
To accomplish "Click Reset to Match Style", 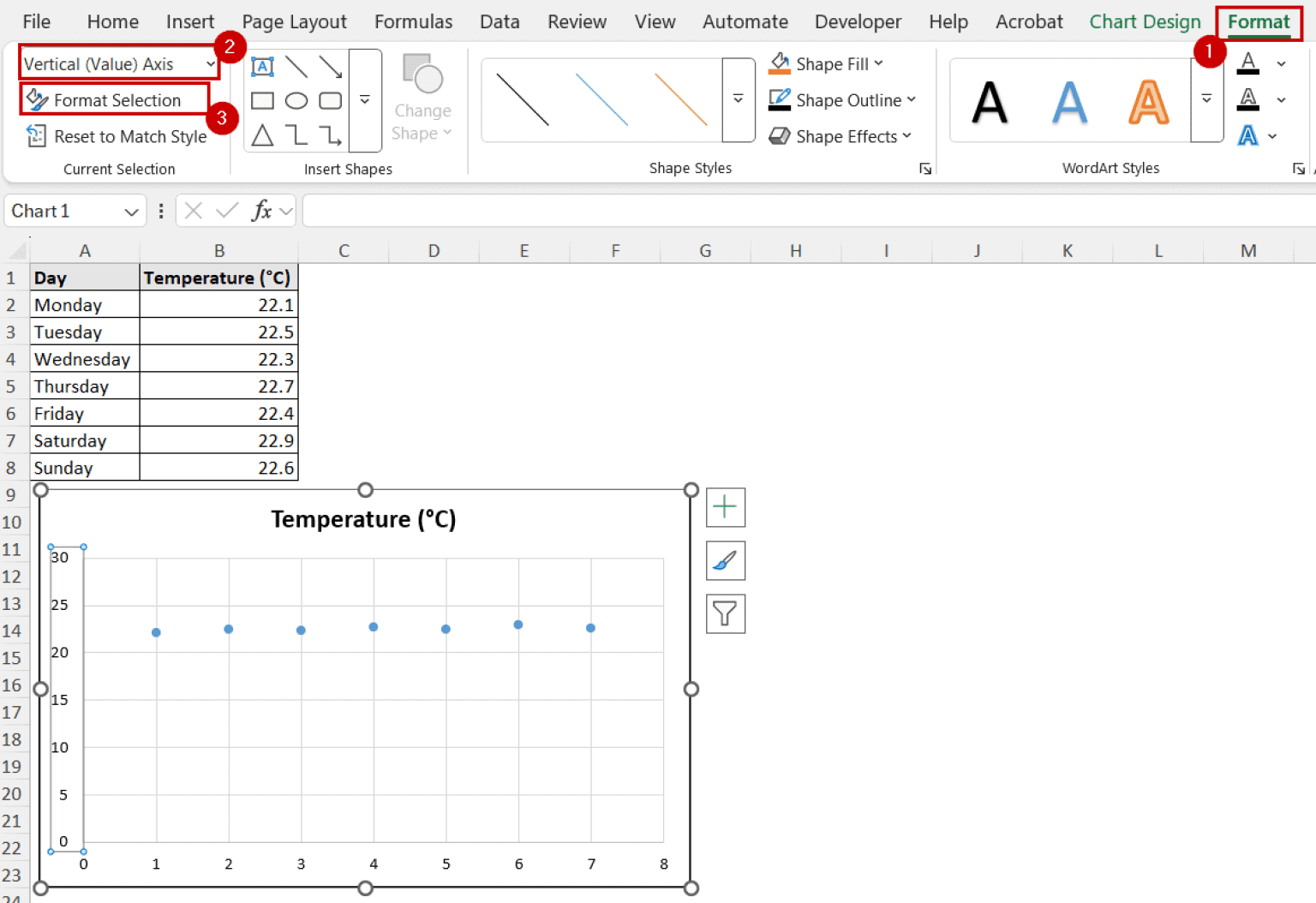I will click(x=129, y=135).
